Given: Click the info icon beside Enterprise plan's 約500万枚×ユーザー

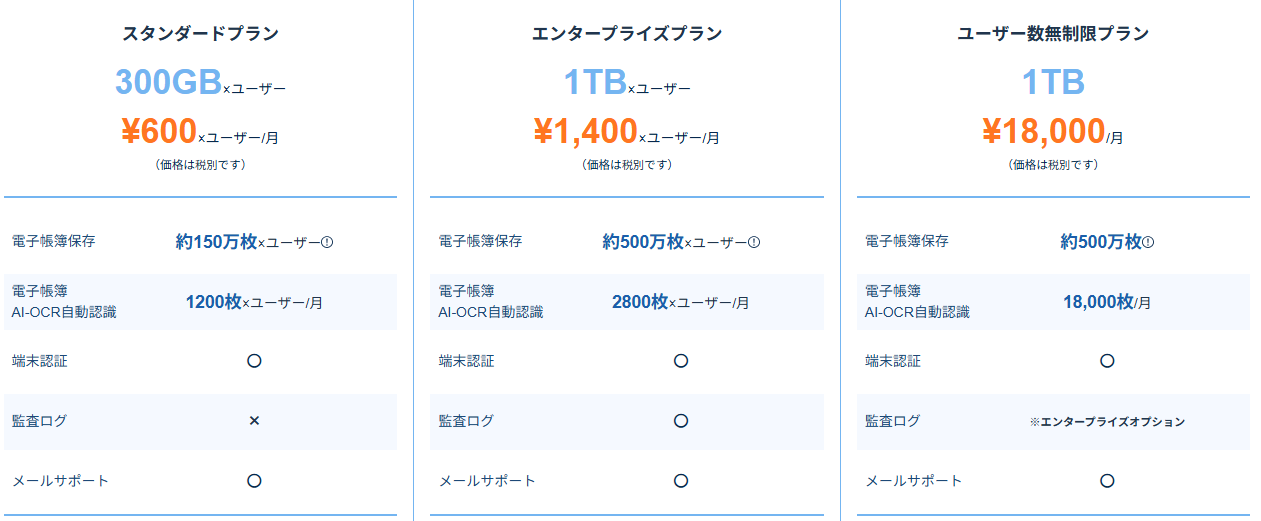Looking at the screenshot, I should click(754, 242).
